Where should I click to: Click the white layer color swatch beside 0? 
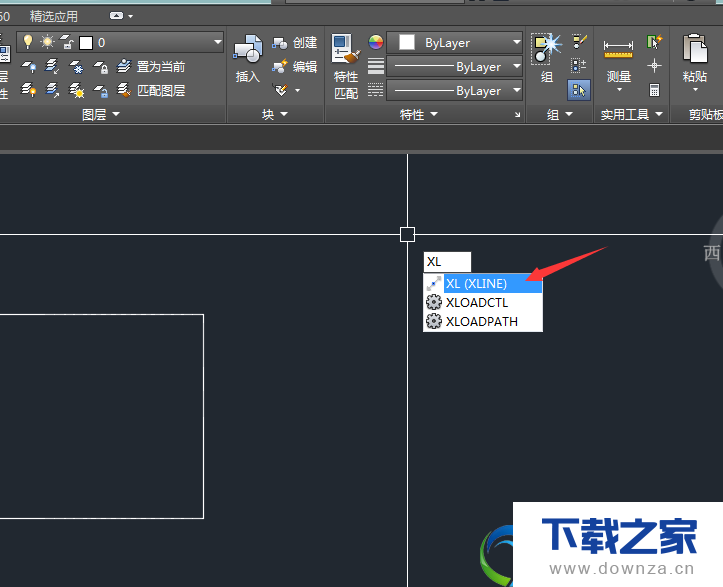86,43
